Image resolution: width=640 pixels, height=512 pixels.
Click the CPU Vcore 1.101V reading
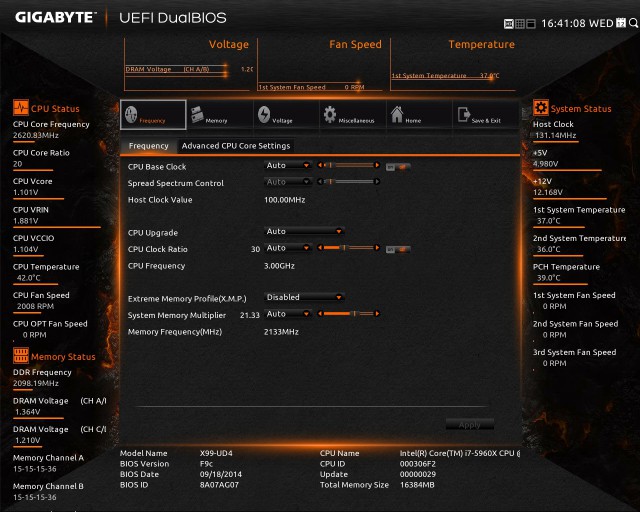coord(26,192)
